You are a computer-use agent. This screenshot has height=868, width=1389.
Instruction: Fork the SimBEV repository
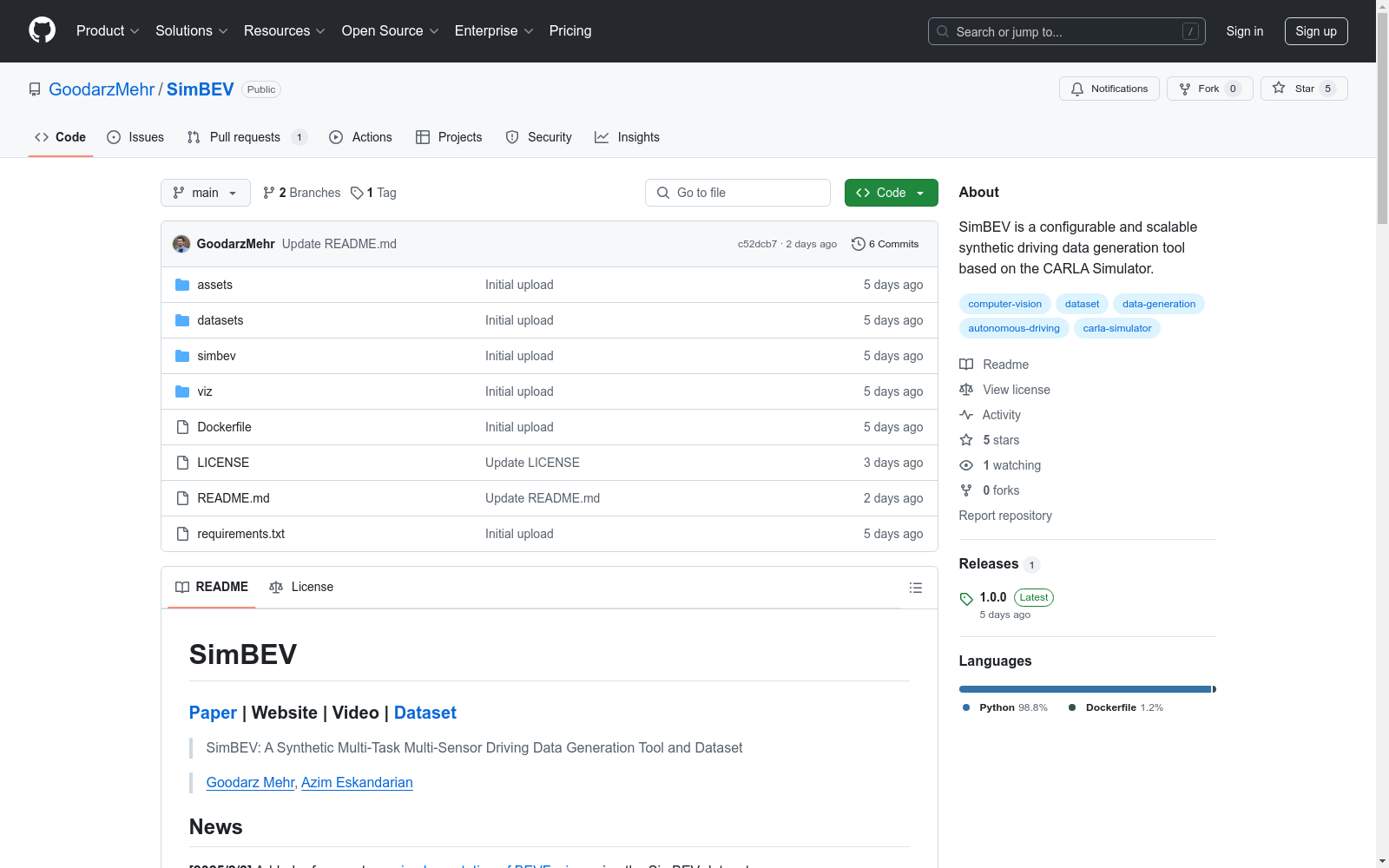(x=1209, y=89)
